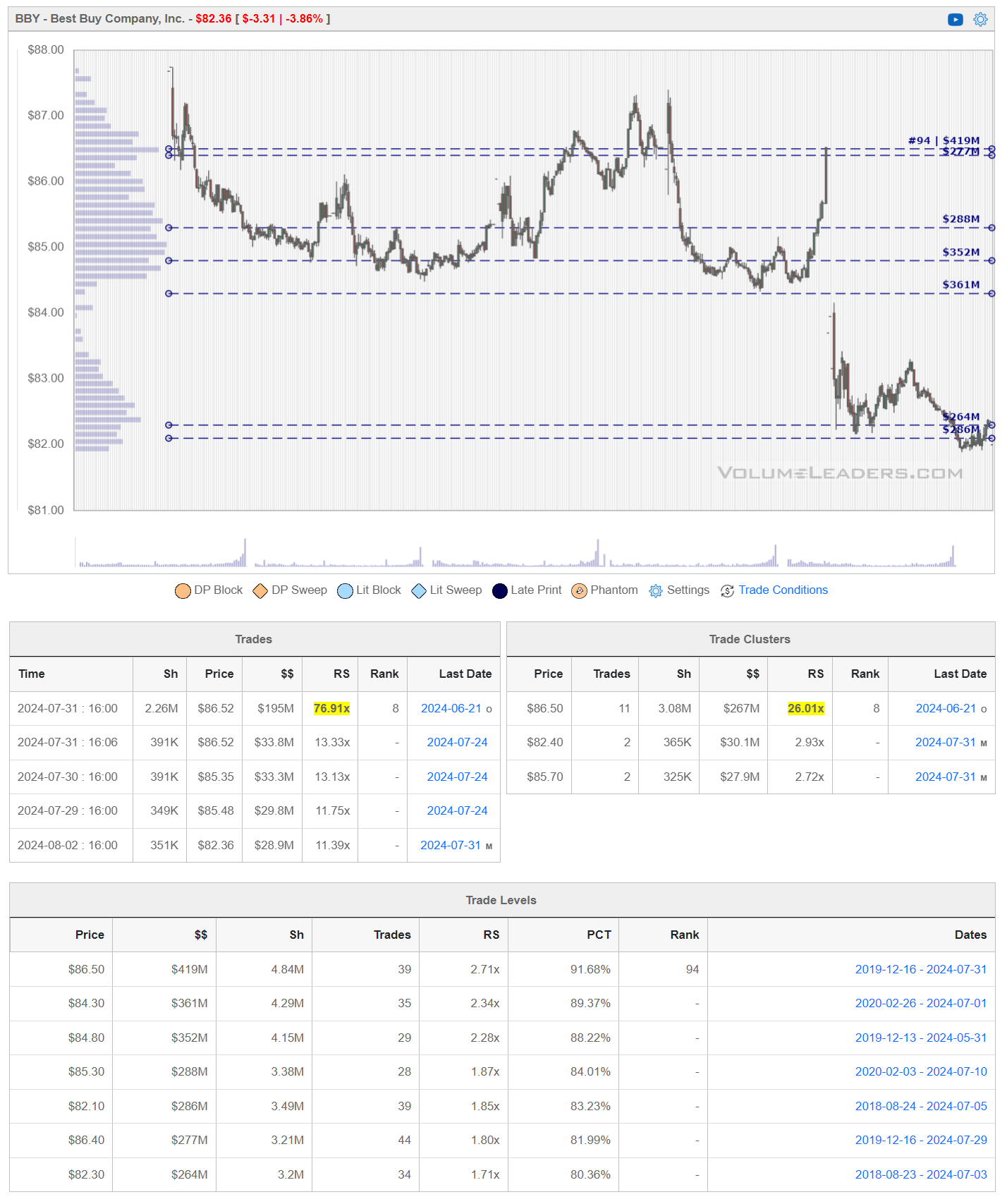The image size is (1007, 1204).
Task: Open dates 2019-12-16 - 2024-07-29 link
Action: pyautogui.click(x=921, y=1140)
